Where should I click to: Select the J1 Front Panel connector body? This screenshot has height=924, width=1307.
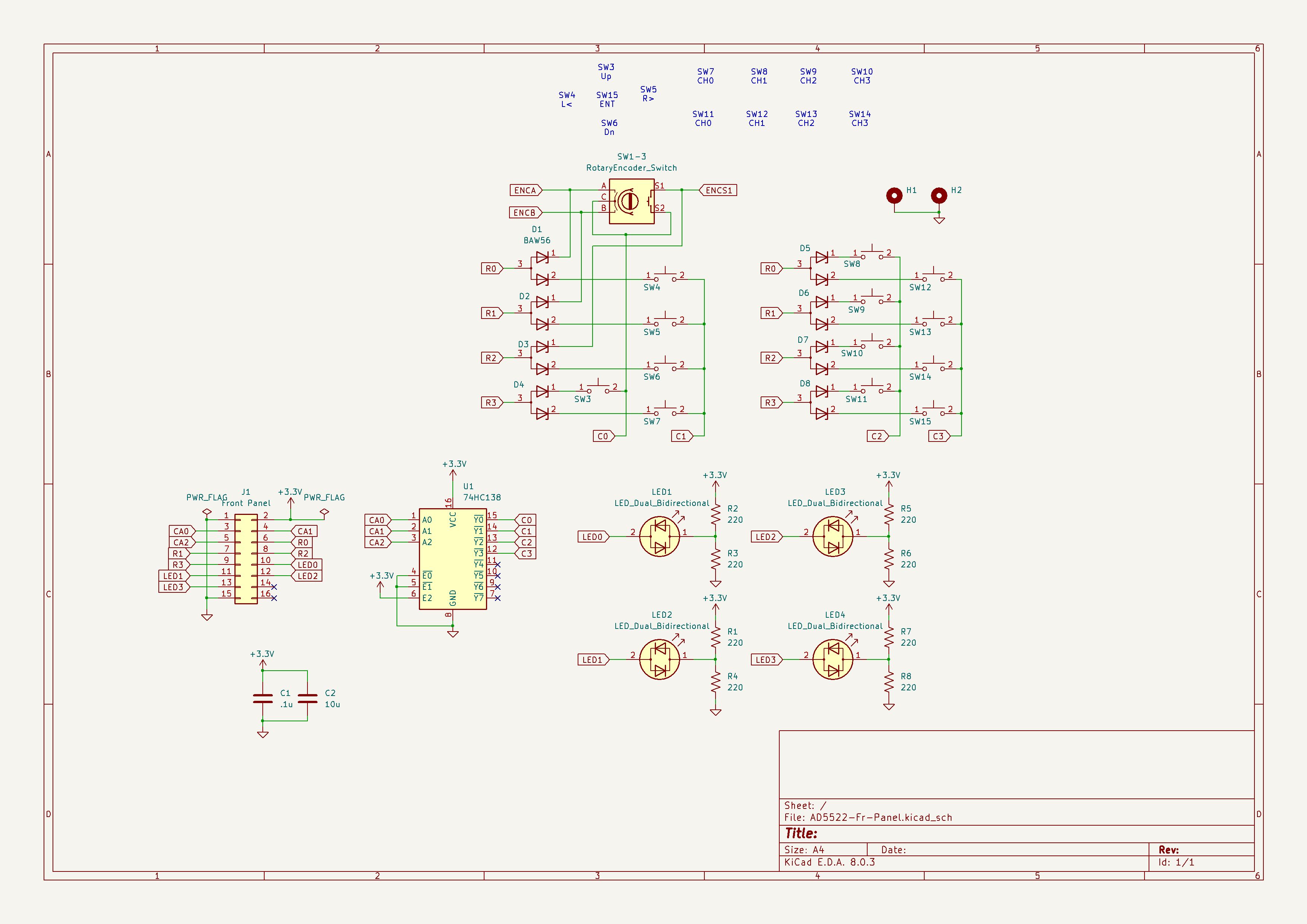pos(246,559)
